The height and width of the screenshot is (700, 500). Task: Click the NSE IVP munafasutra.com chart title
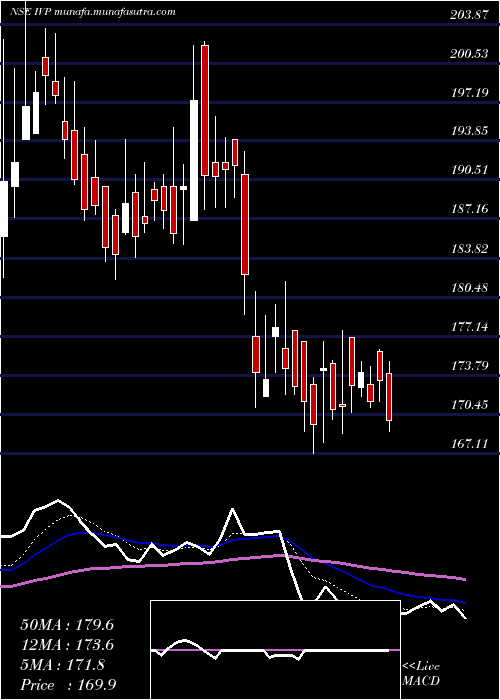(x=92, y=12)
